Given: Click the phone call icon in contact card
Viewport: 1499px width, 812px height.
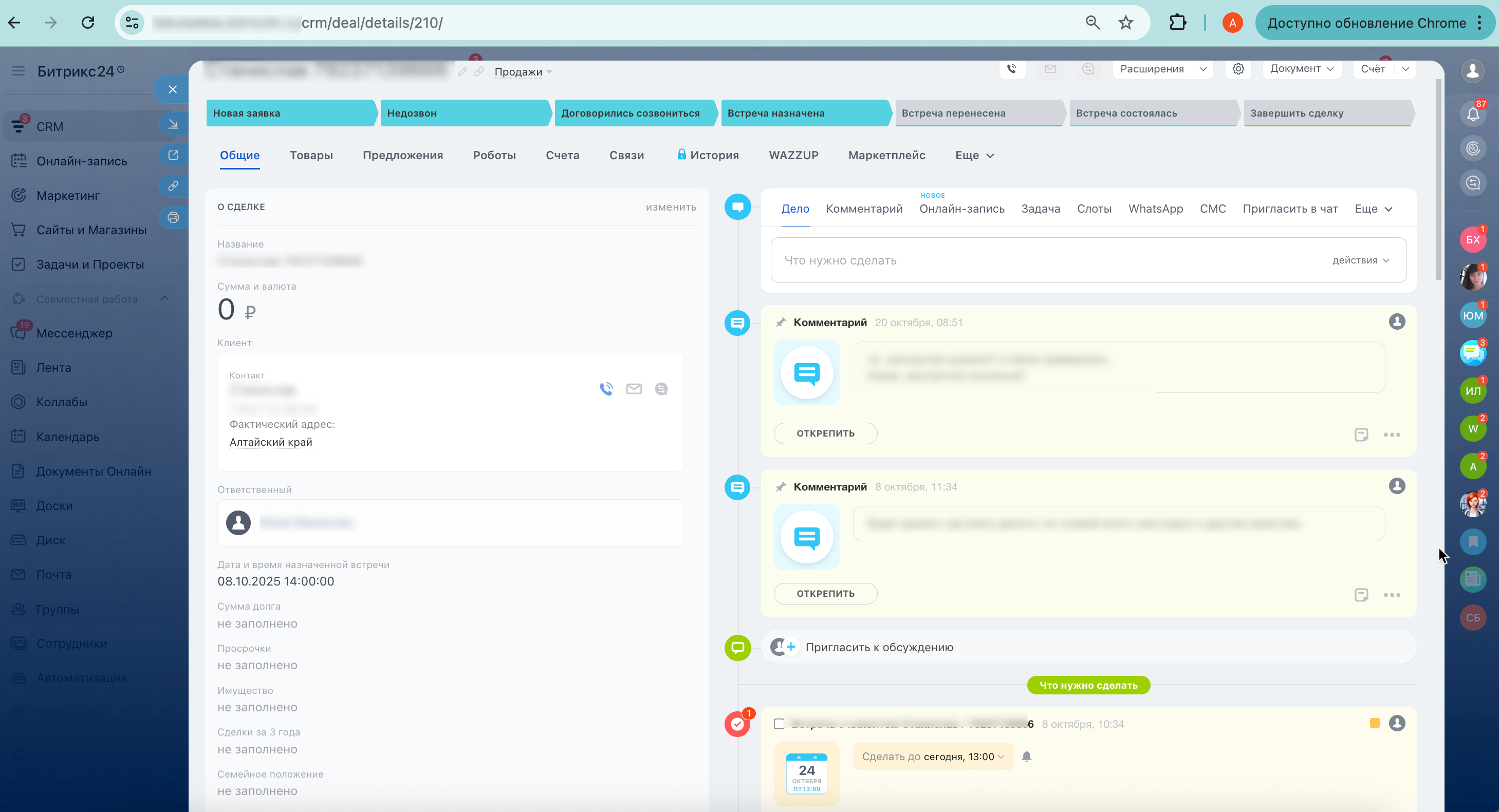Looking at the screenshot, I should click(606, 389).
